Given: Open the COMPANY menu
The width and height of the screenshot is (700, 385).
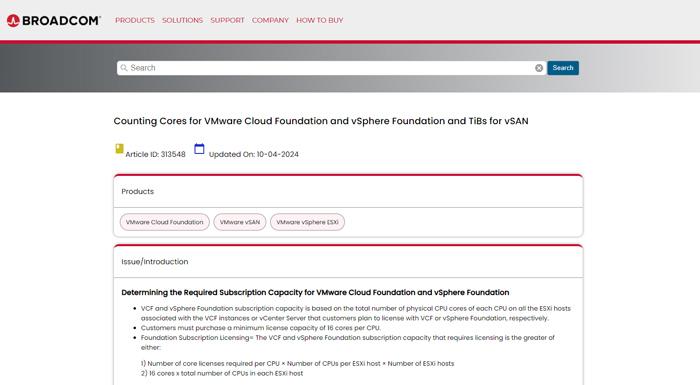Looking at the screenshot, I should coord(270,21).
